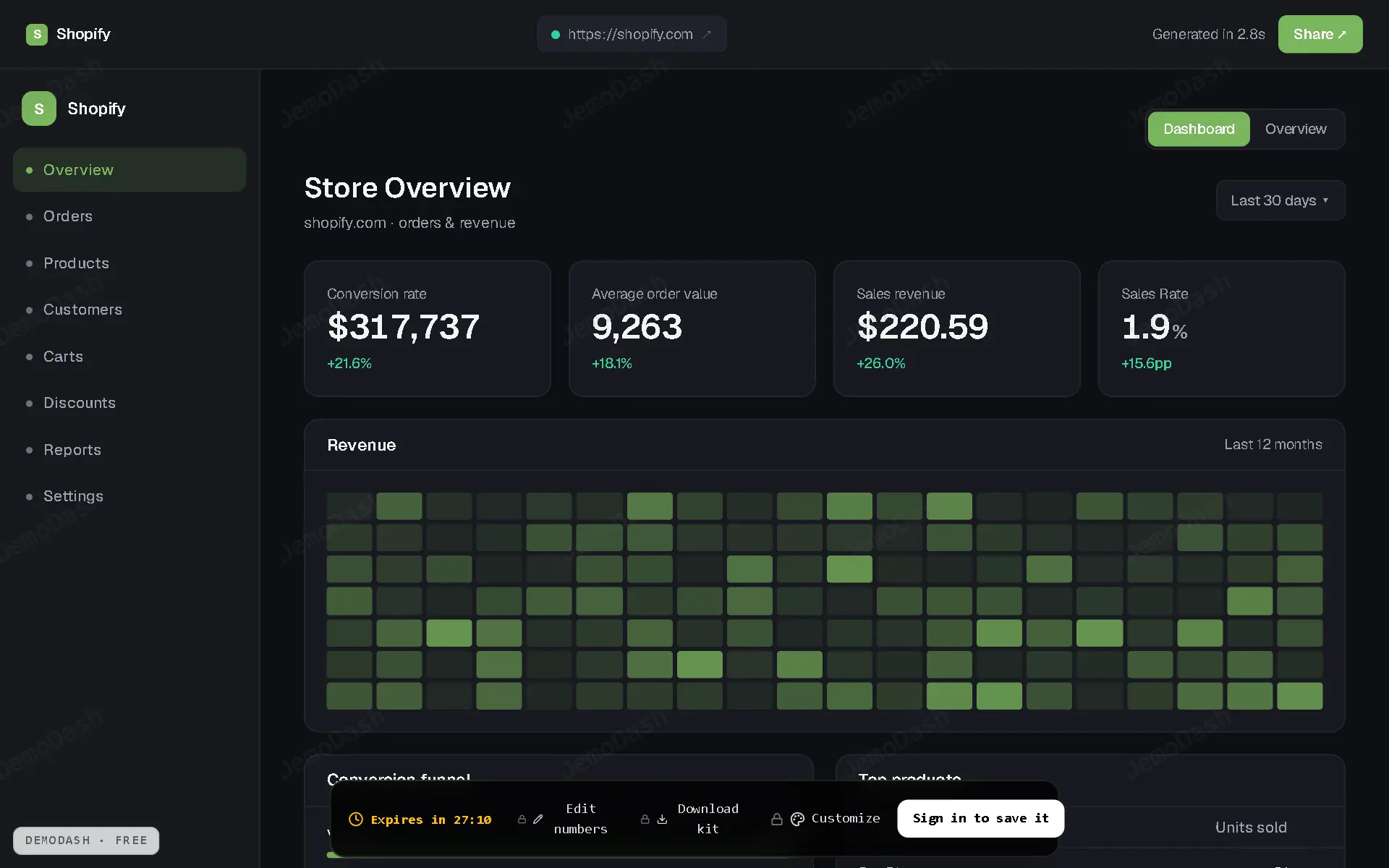Click the green Share button
The width and height of the screenshot is (1389, 868).
pyautogui.click(x=1320, y=34)
